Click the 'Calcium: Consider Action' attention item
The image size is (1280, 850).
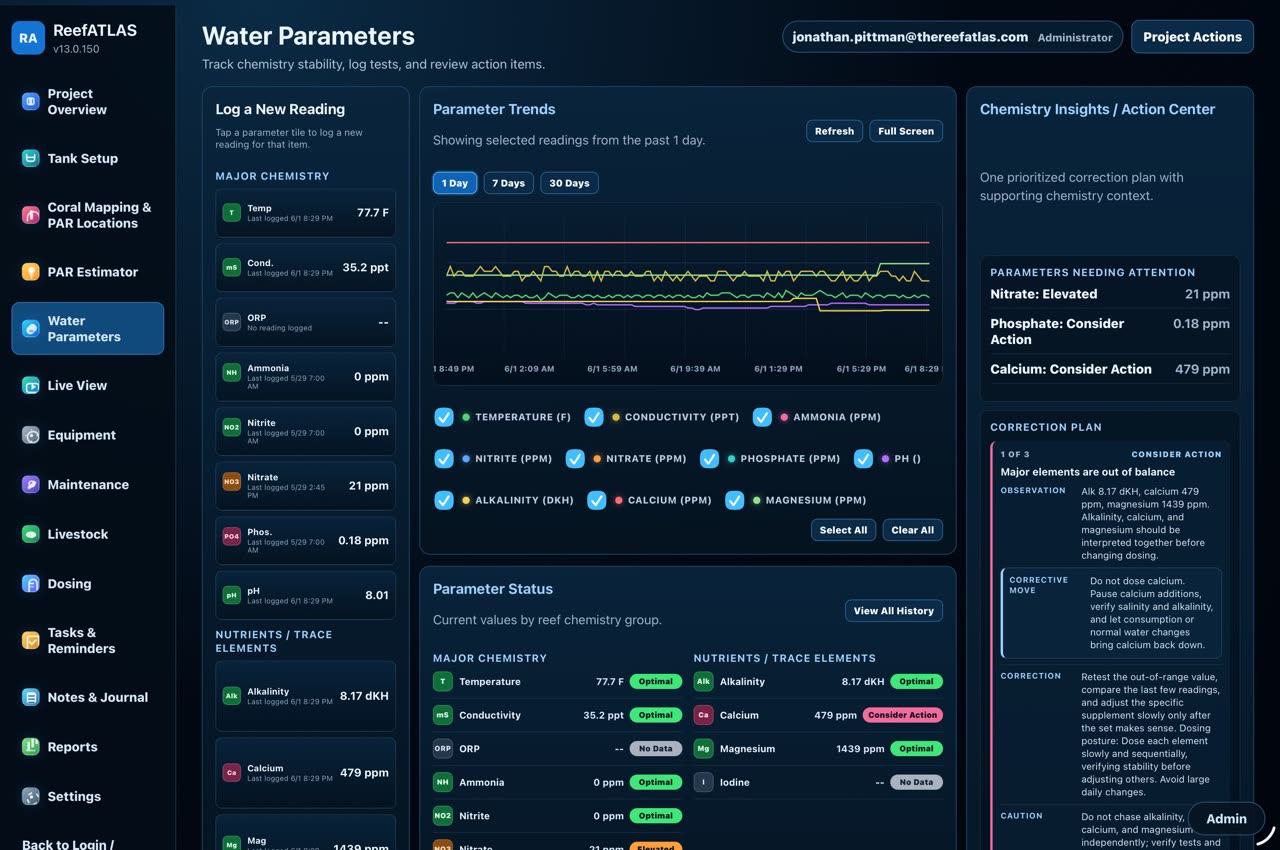point(1110,369)
